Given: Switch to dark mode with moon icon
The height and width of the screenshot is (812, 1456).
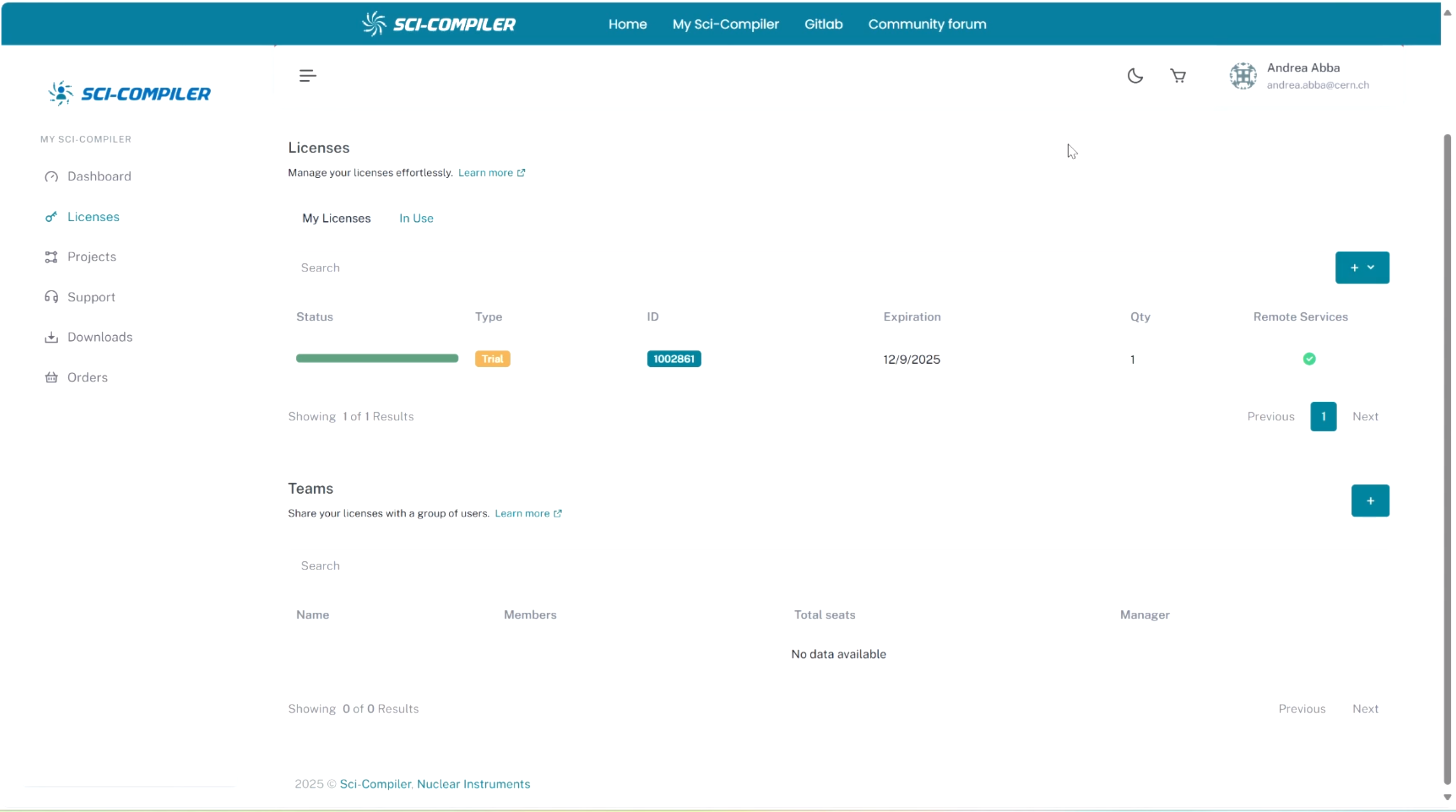Looking at the screenshot, I should [1135, 76].
